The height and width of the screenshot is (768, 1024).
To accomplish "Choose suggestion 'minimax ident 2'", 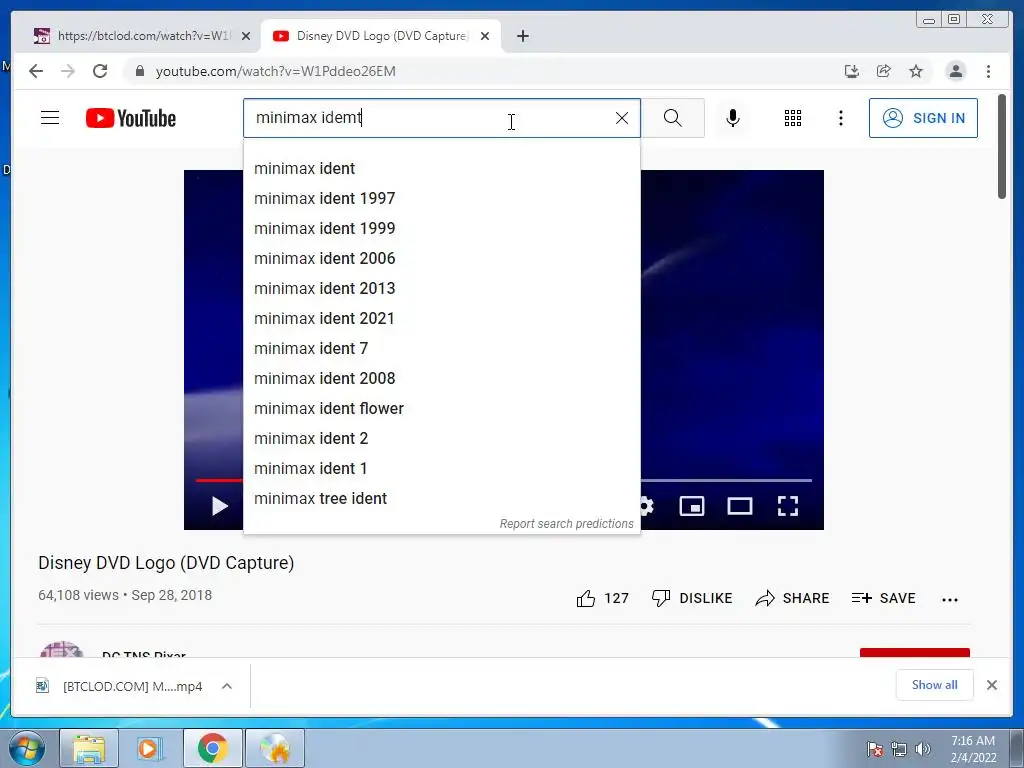I will (x=441, y=439).
